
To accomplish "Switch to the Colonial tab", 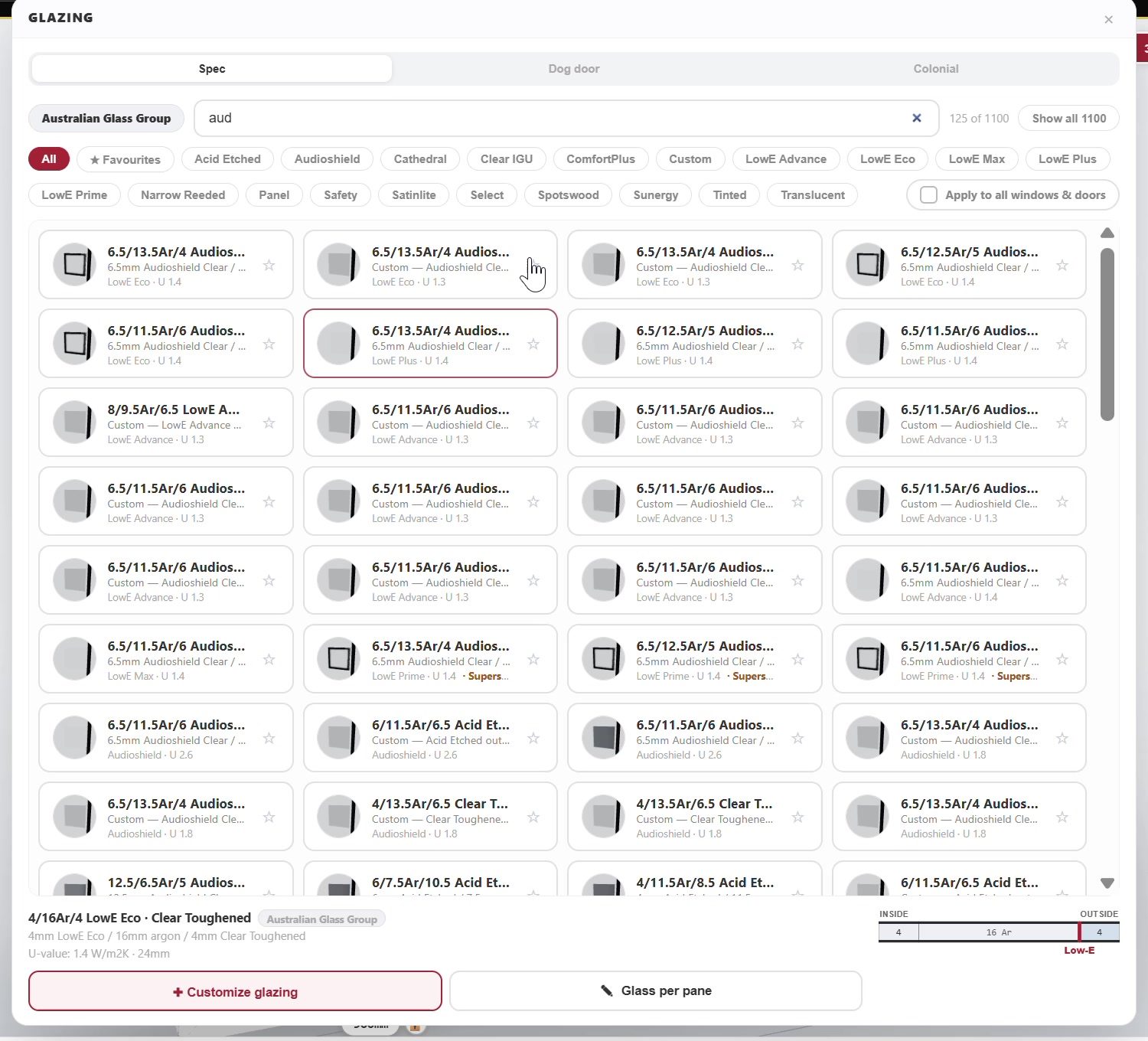I will pyautogui.click(x=936, y=69).
